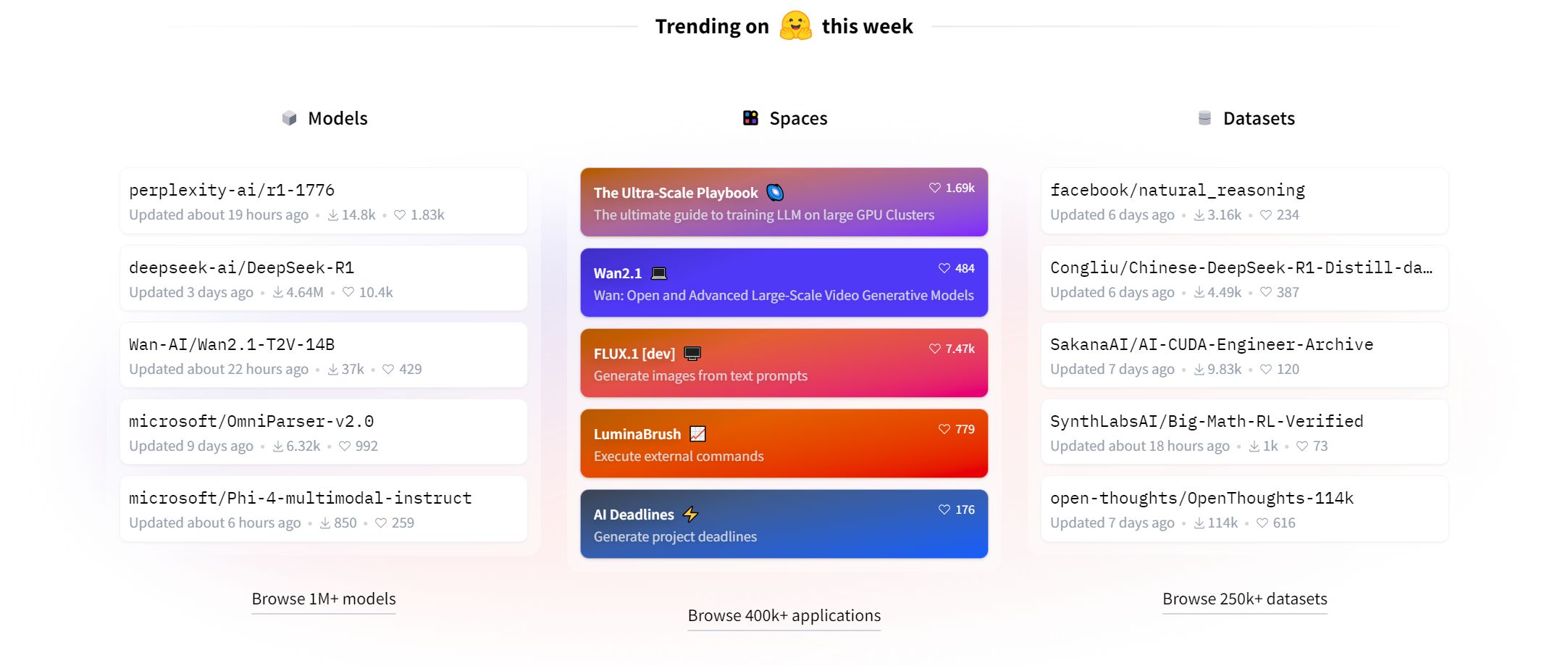Open the Wan-AI/Wan2.1-T2V-14B model

tap(324, 355)
